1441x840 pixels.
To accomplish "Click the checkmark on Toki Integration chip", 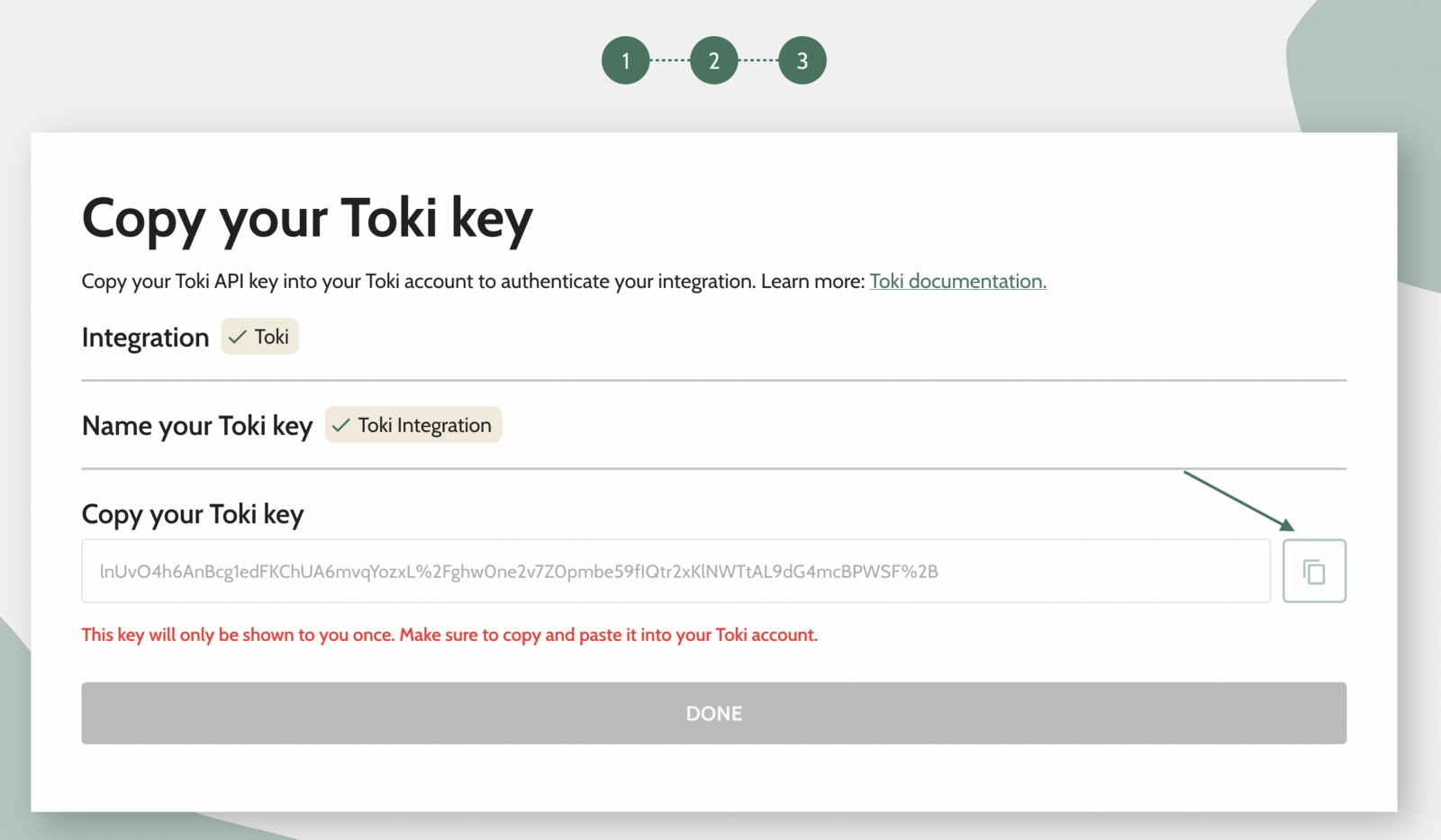I will tap(340, 425).
